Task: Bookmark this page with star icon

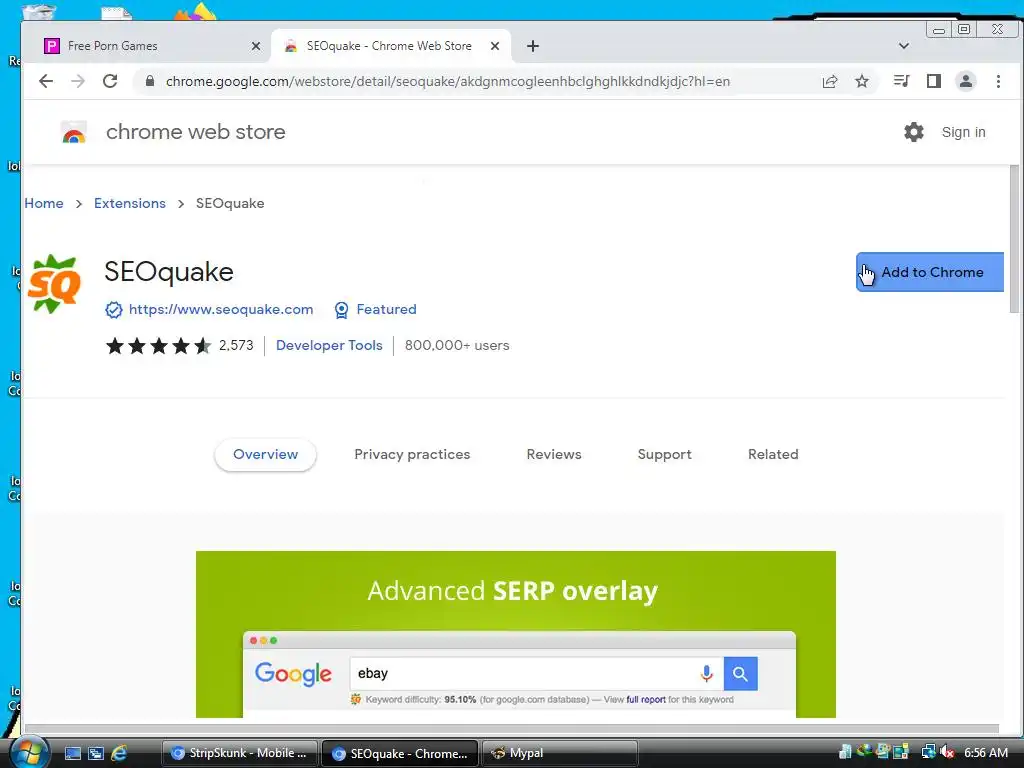Action: coord(862,81)
